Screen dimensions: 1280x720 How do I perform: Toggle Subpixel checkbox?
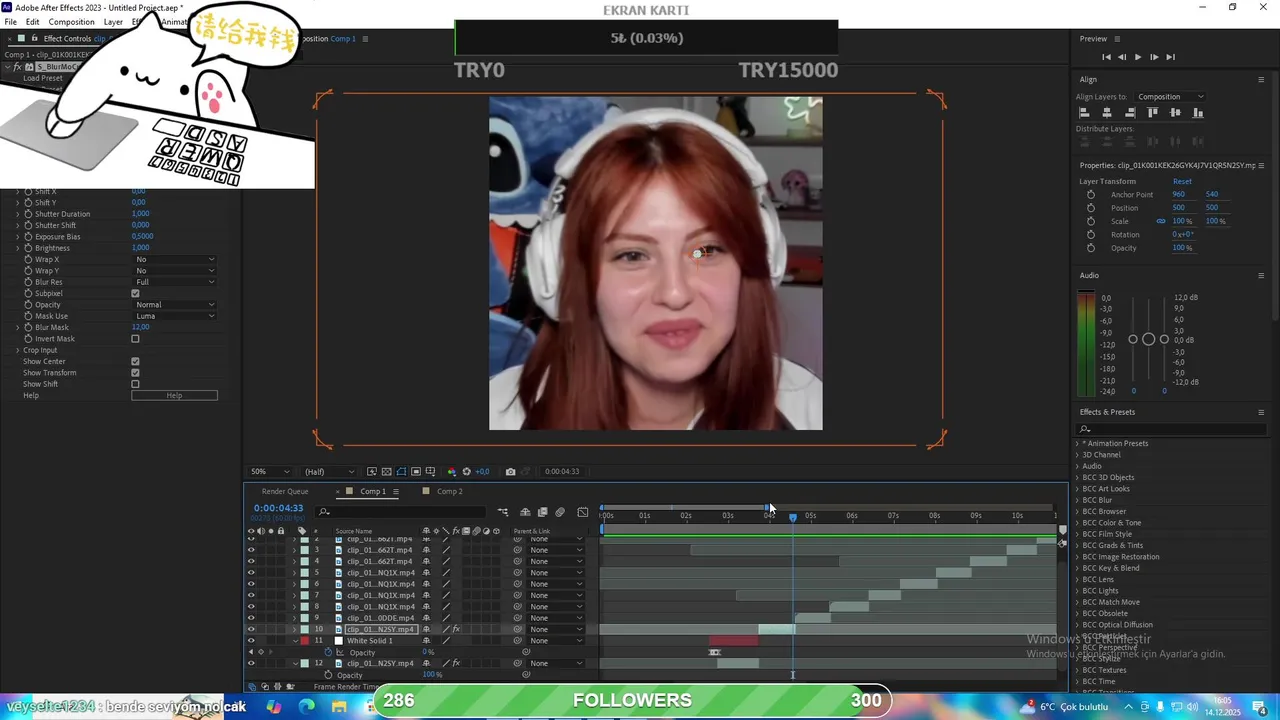tap(135, 294)
